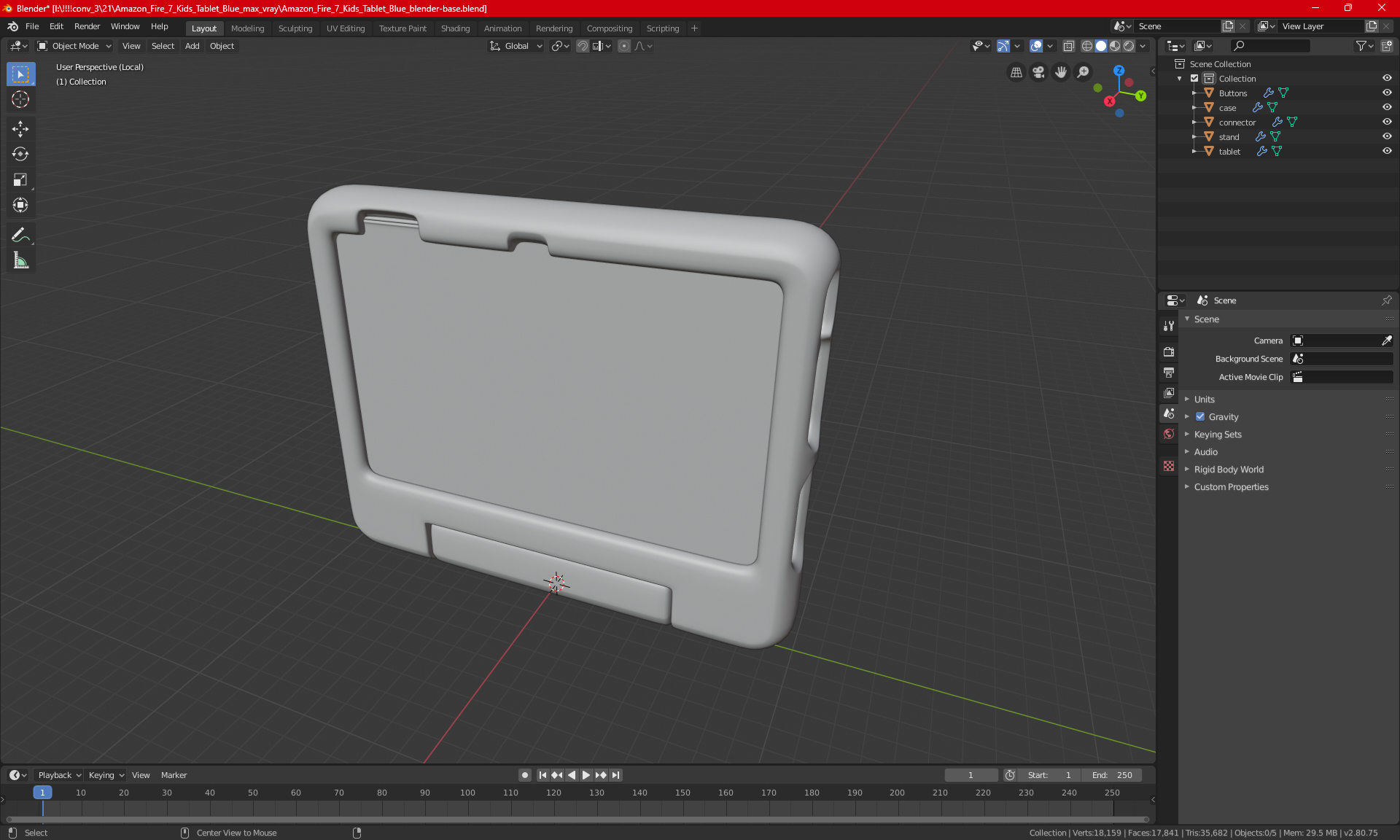Viewport: 1400px width, 840px height.
Task: Toggle camera view in viewport
Action: point(1038,72)
